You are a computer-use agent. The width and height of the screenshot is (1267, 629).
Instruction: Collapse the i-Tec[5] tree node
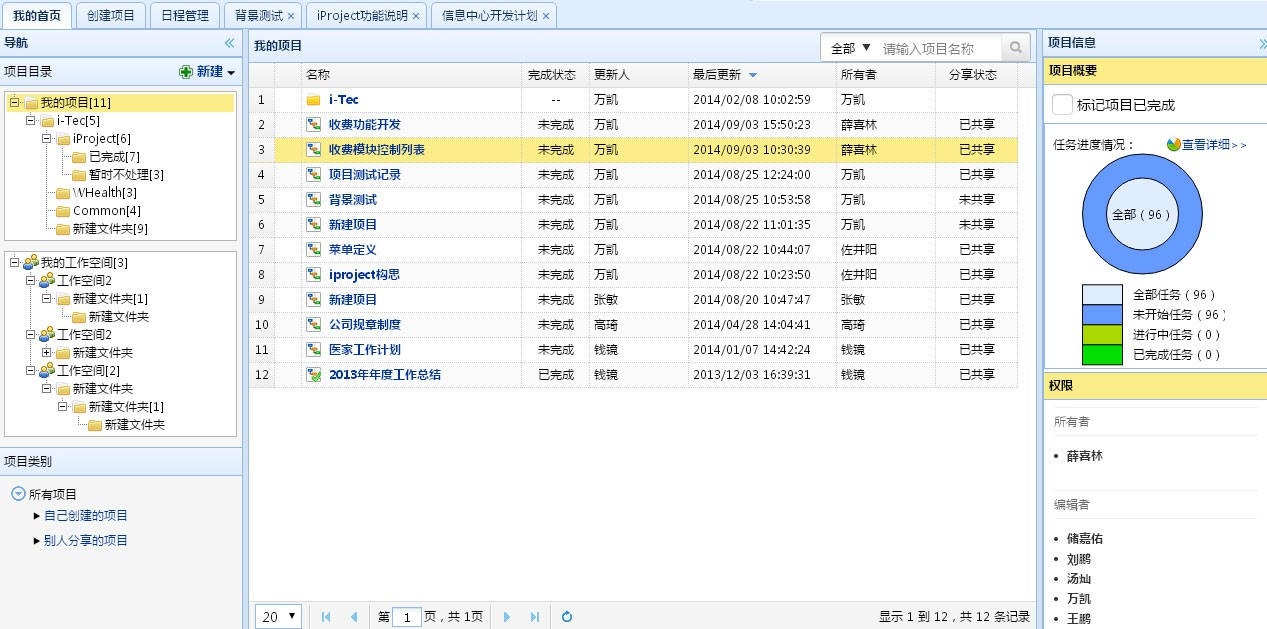coord(30,121)
